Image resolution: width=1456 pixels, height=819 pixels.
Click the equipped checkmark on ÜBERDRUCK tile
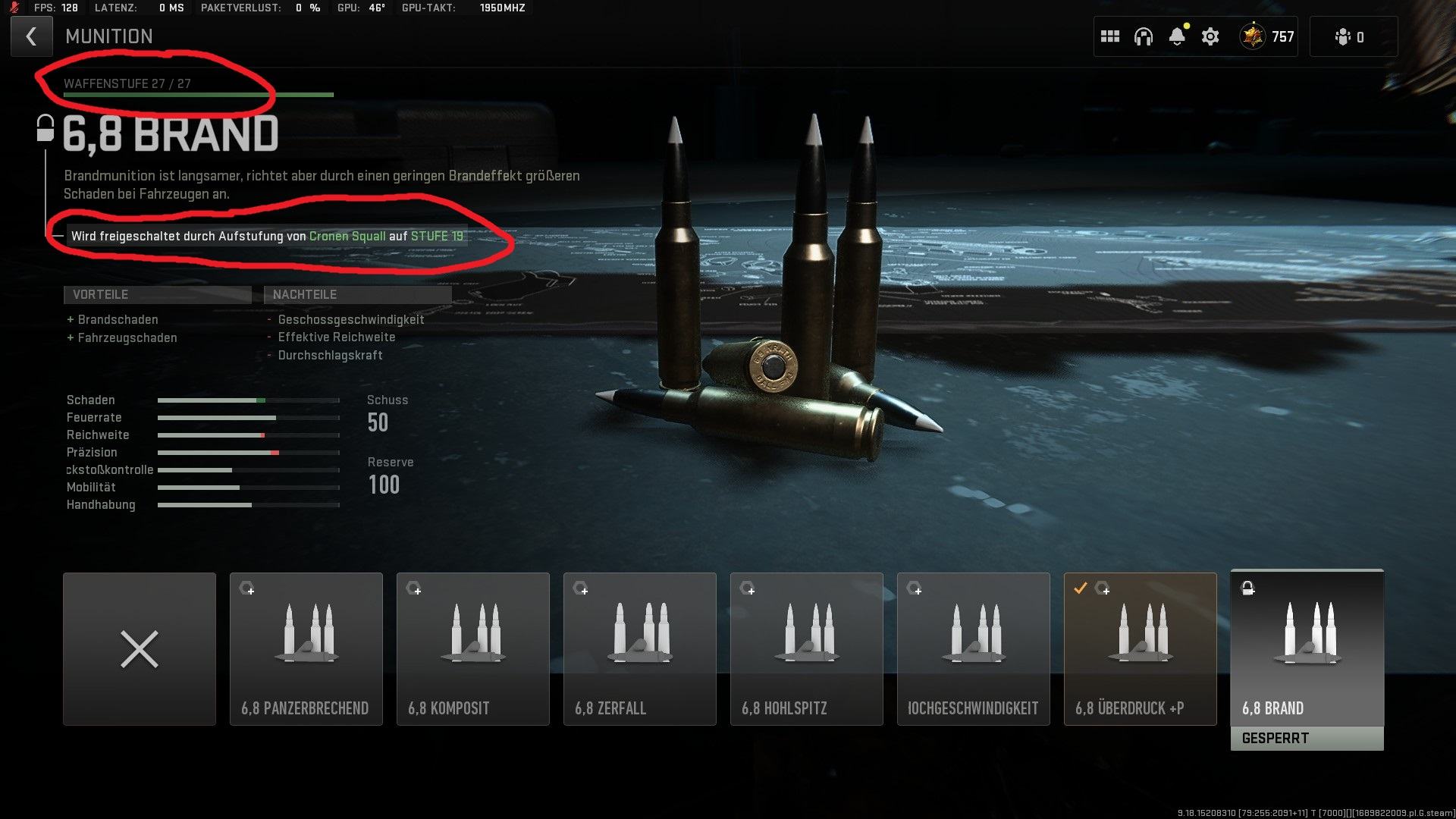(1081, 588)
